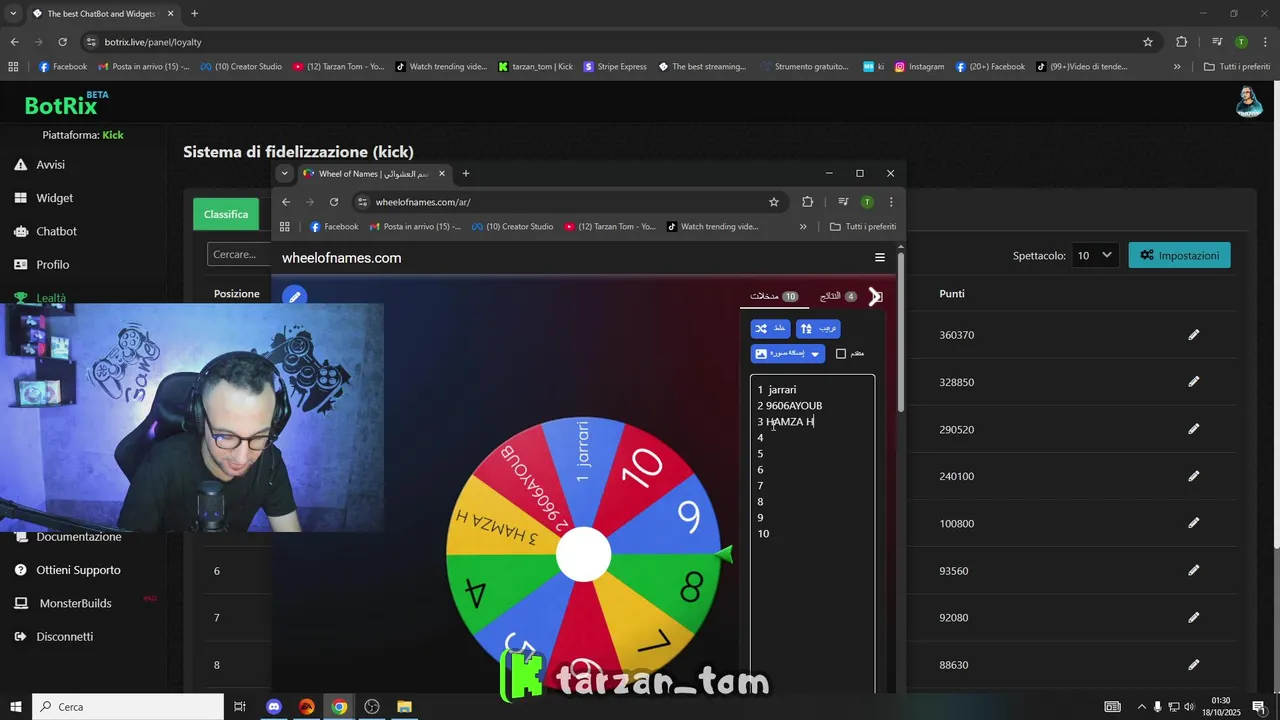Screen dimensions: 1280x720
Task: Open 'Tutti i preferiti' folder in main window
Action: pyautogui.click(x=1237, y=67)
